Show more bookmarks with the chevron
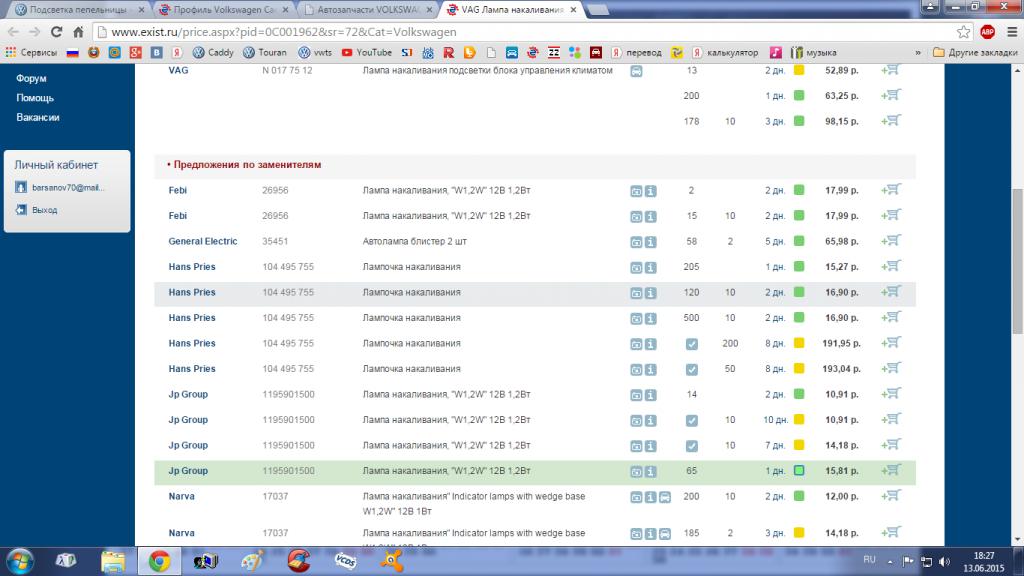The image size is (1024, 576). click(x=918, y=52)
